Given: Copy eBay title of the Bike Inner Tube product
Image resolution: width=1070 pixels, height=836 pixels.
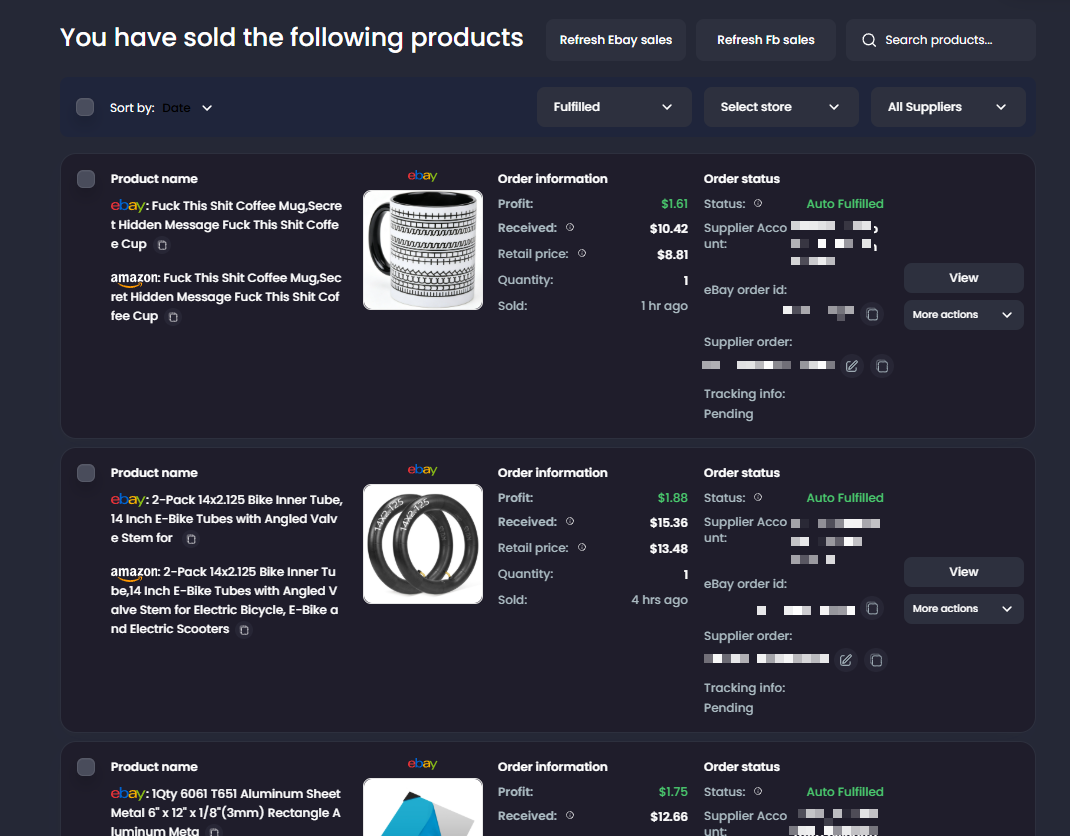Looking at the screenshot, I should click(x=191, y=539).
